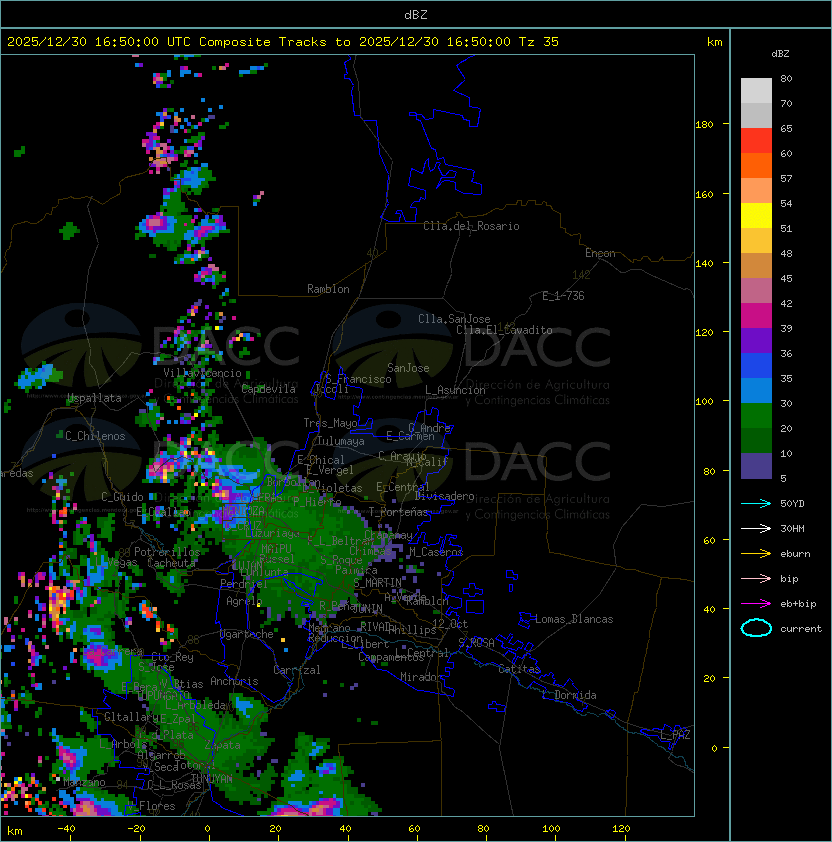Image resolution: width=832 pixels, height=842 pixels.
Task: Click the SanJose map label
Action: click(408, 368)
